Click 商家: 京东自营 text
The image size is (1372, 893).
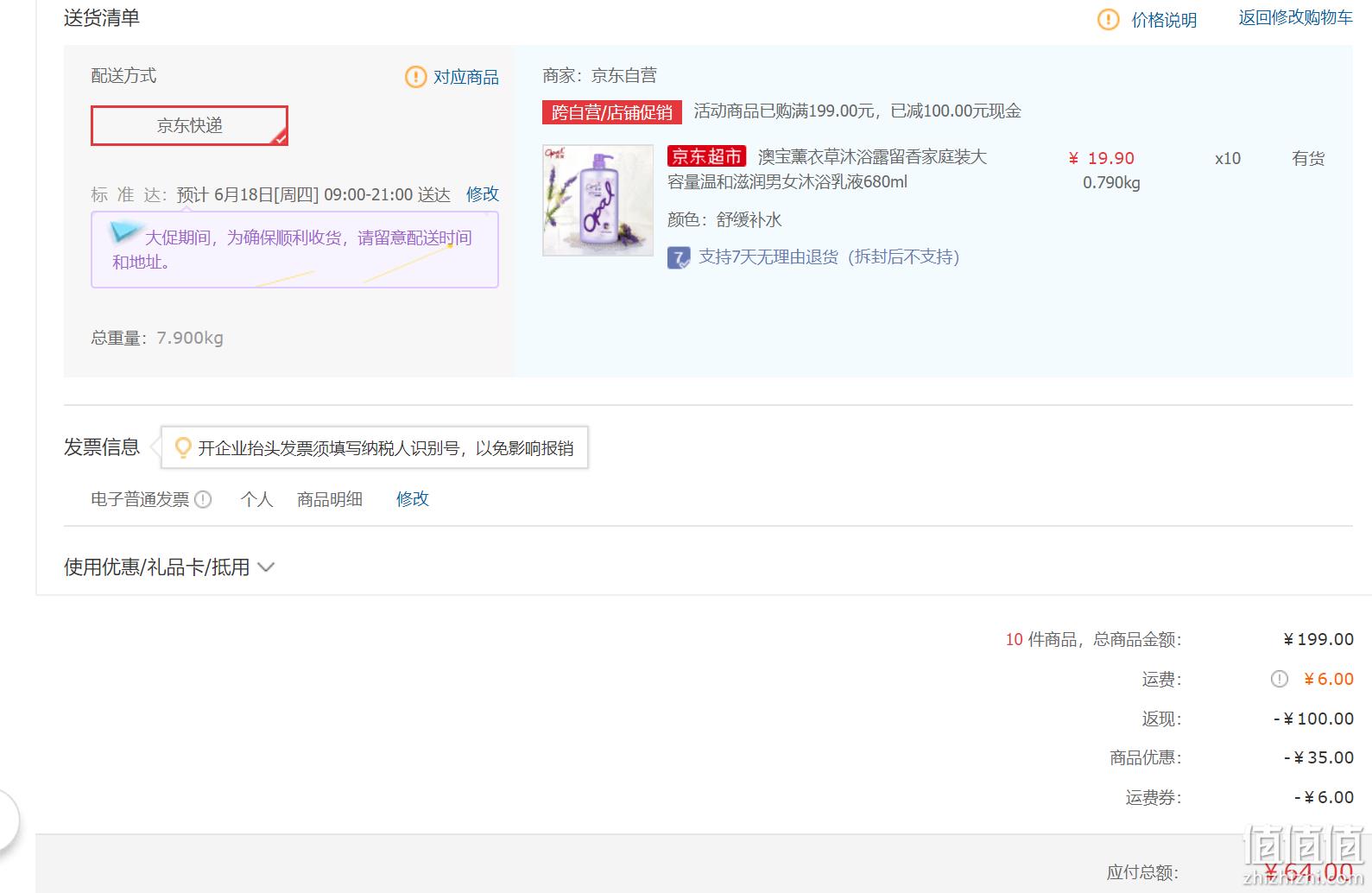point(600,76)
